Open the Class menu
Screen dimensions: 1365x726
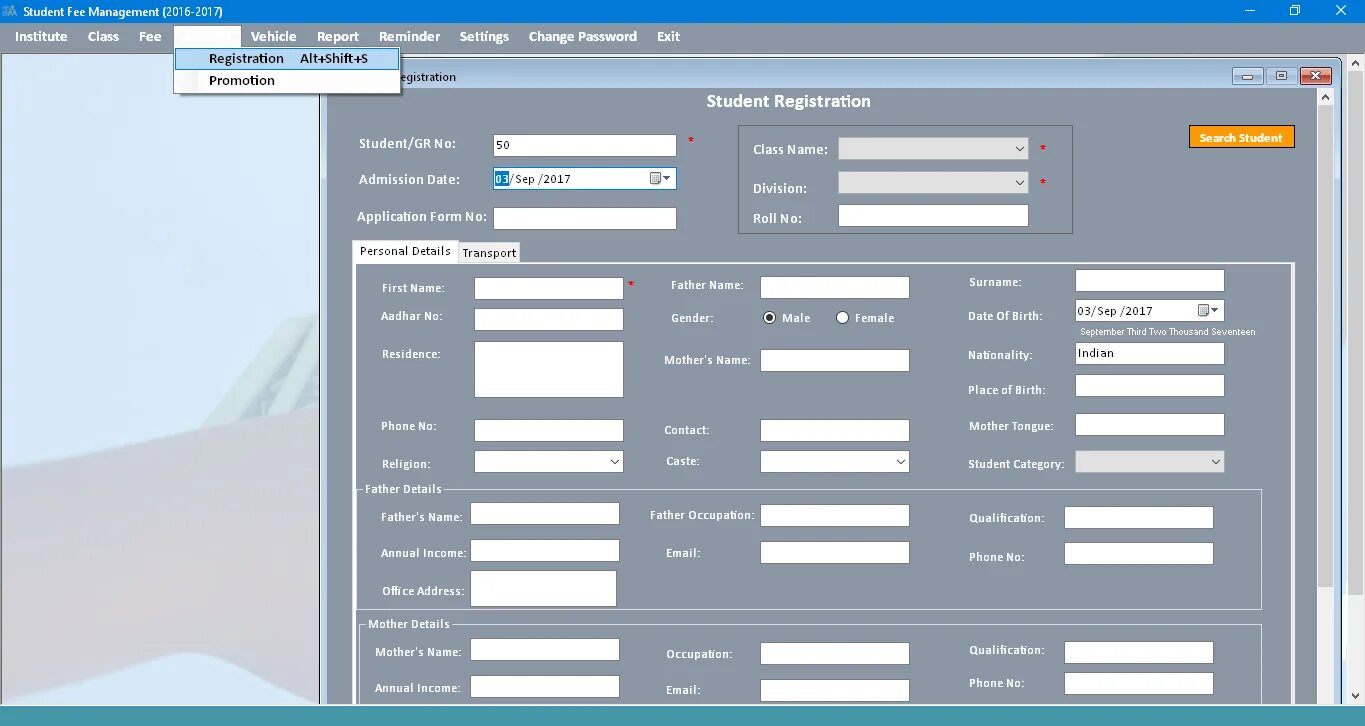point(103,36)
